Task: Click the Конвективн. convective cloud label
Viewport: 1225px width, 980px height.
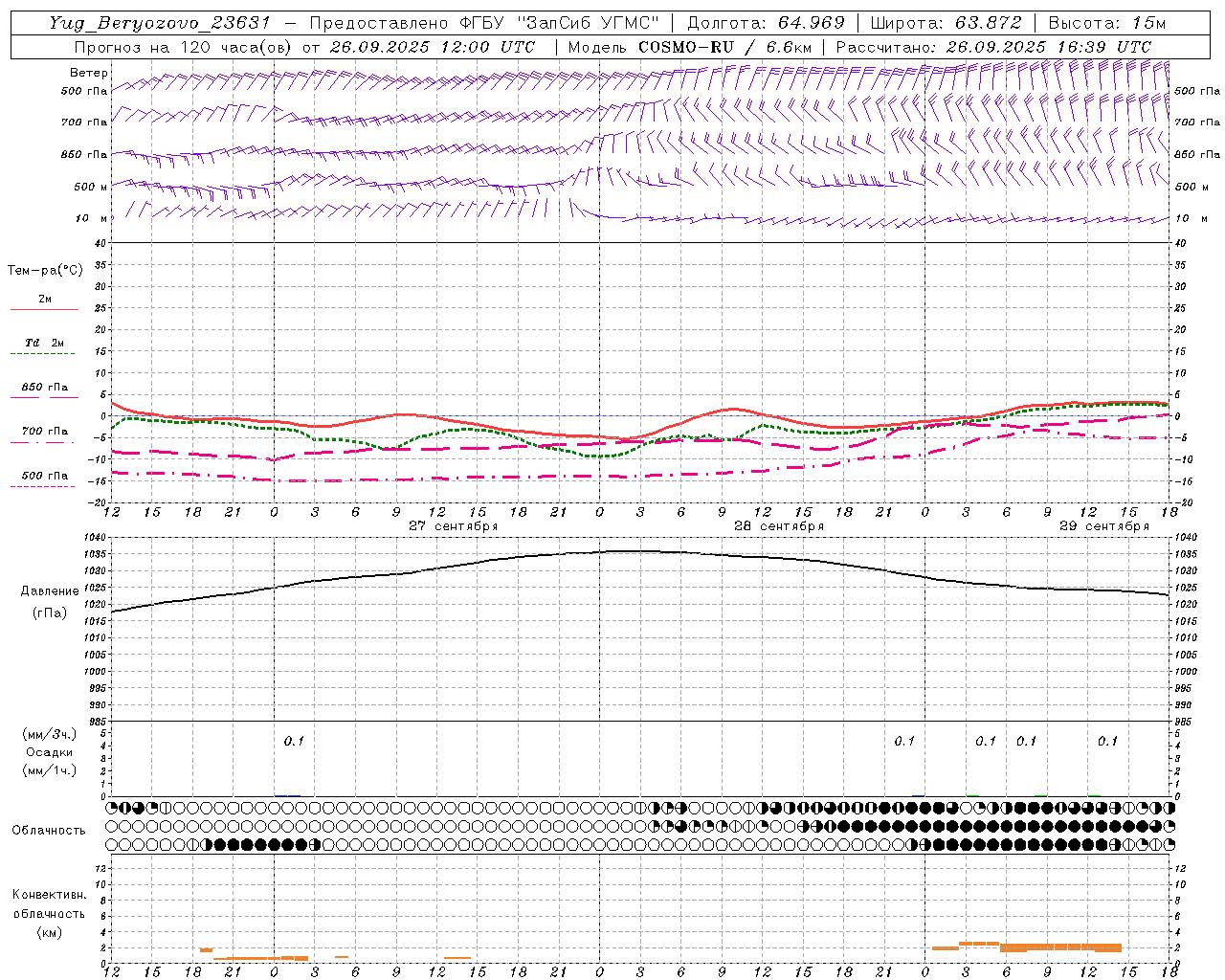Action: (x=49, y=895)
